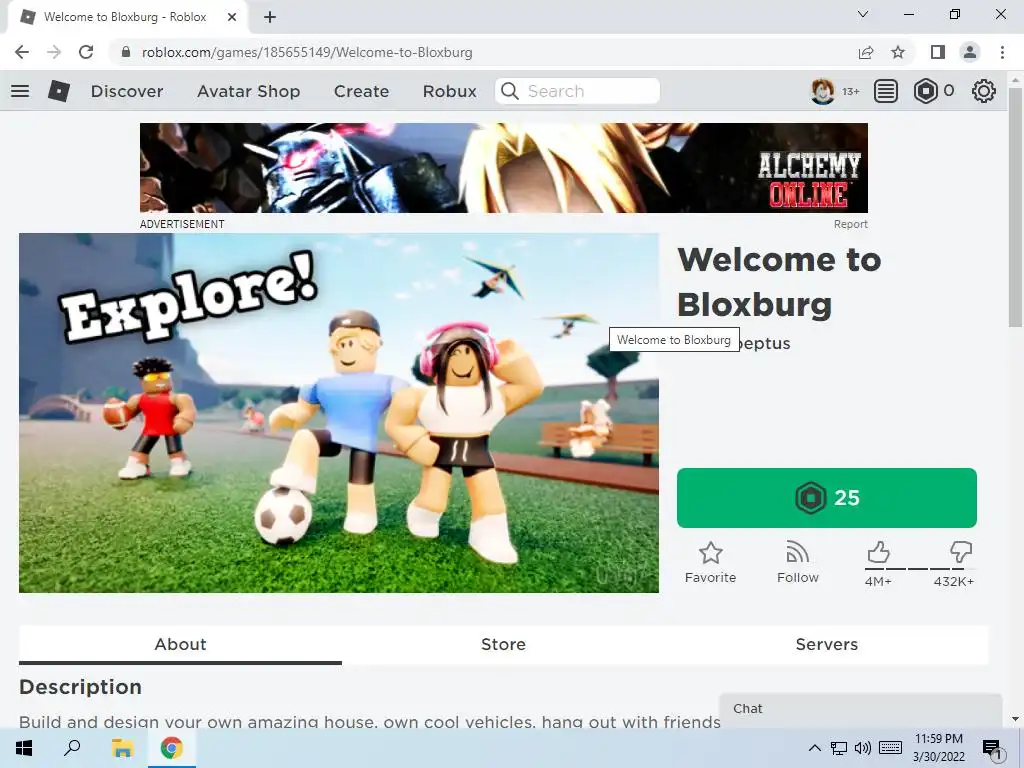1024x768 pixels.
Task: Report the advertisement
Action: 850,224
